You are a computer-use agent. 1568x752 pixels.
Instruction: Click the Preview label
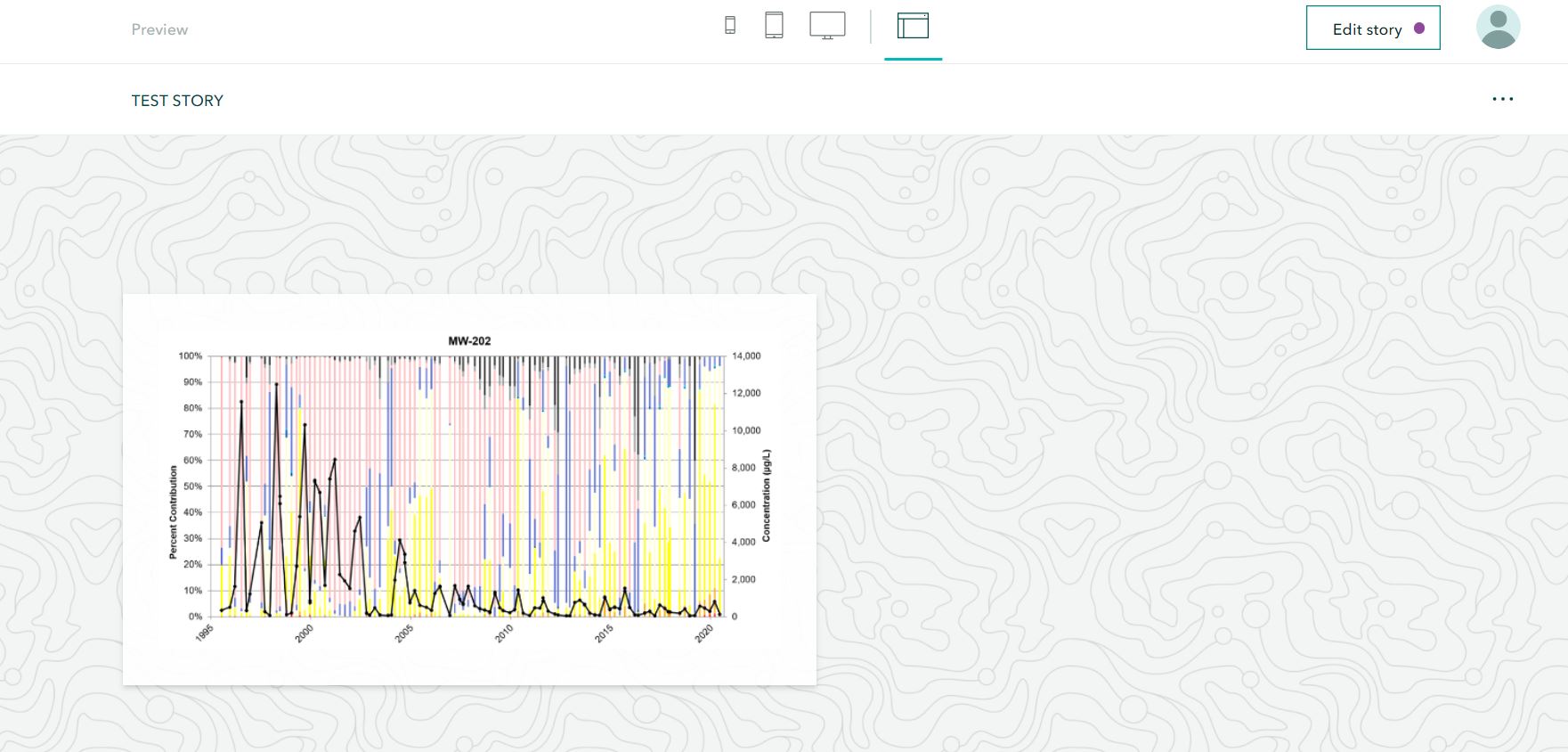[159, 29]
